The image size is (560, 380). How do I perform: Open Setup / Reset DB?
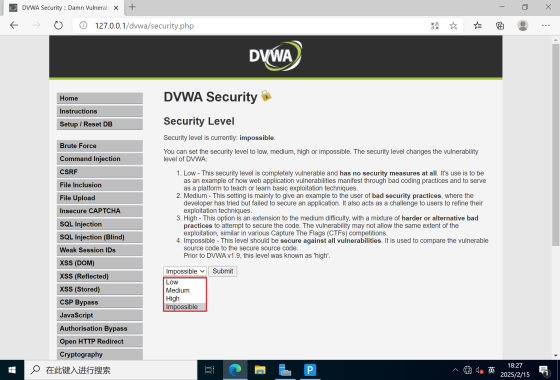[100, 124]
